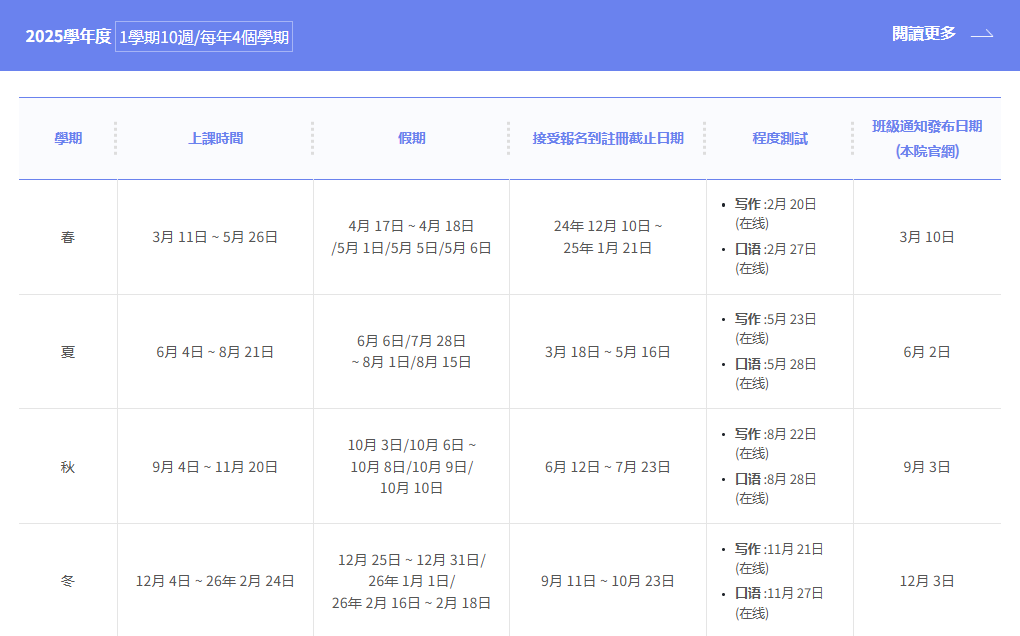
Task: Open the 閱讀更多 link
Action: (x=924, y=34)
